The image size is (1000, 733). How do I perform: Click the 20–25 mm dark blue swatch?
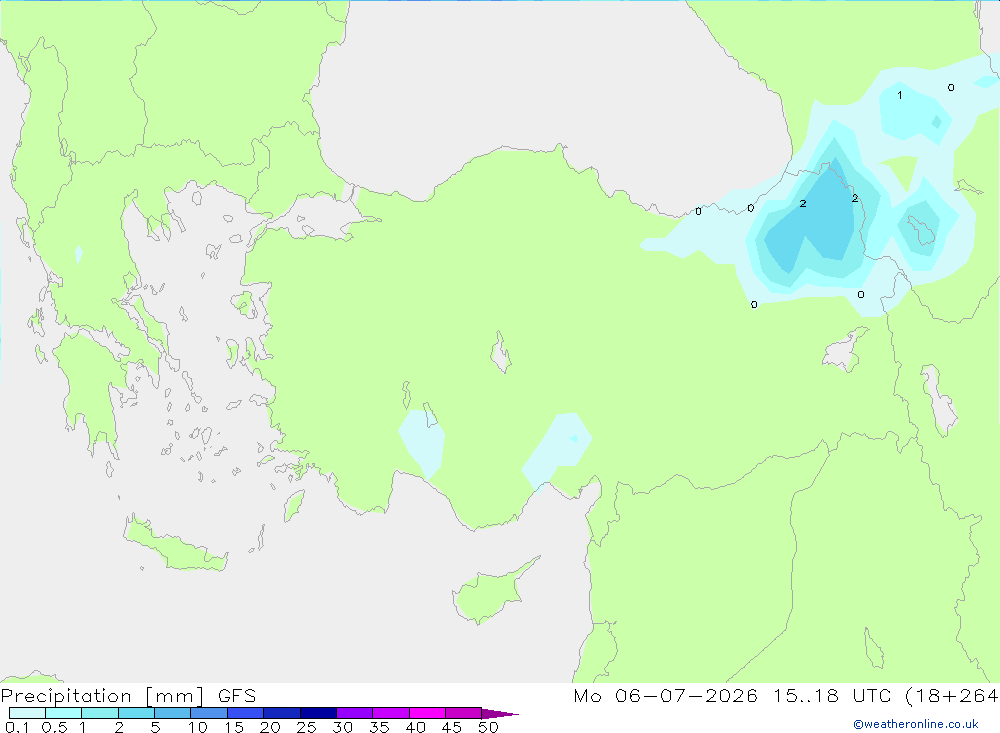pyautogui.click(x=282, y=713)
